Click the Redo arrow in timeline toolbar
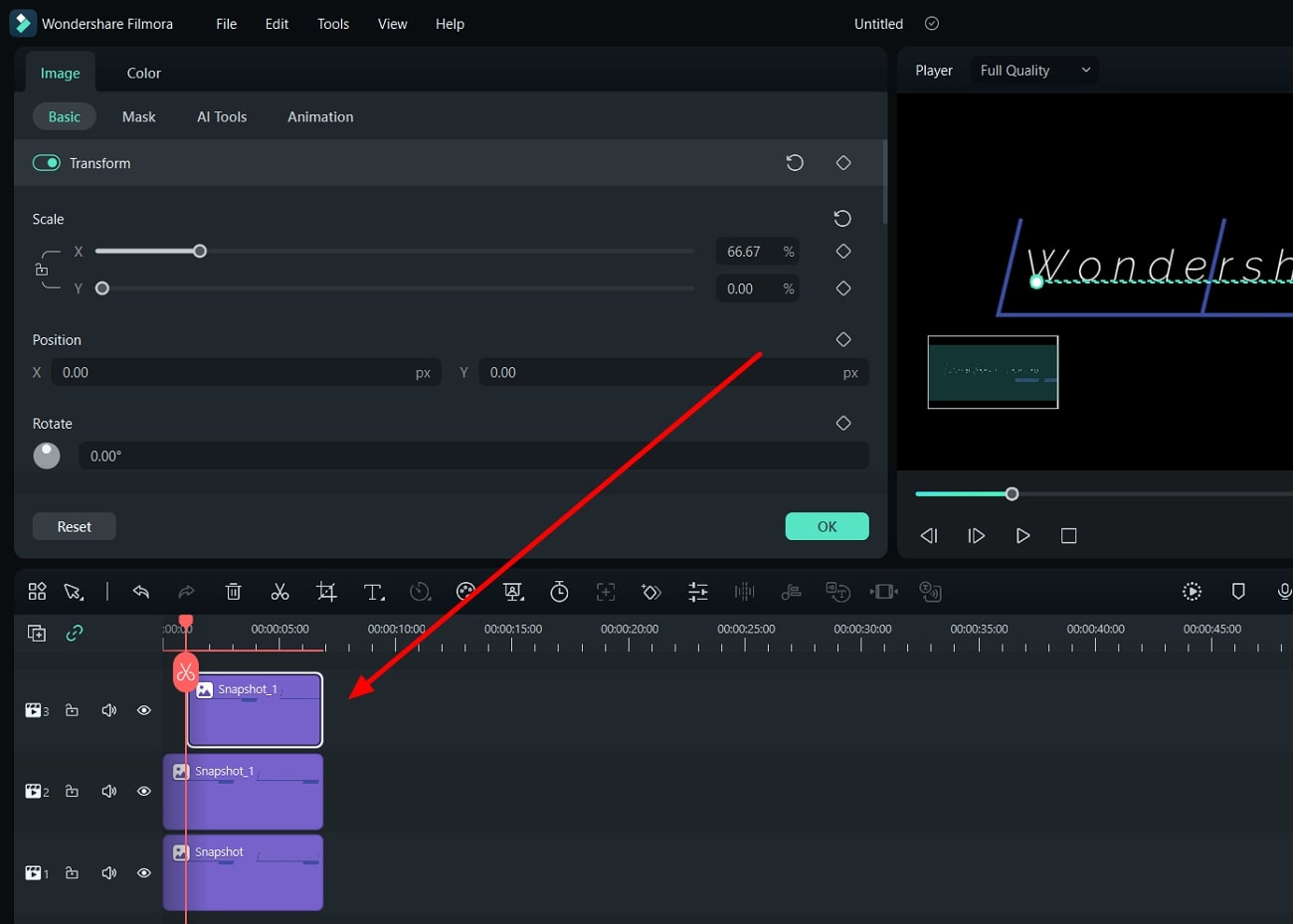 pos(186,592)
